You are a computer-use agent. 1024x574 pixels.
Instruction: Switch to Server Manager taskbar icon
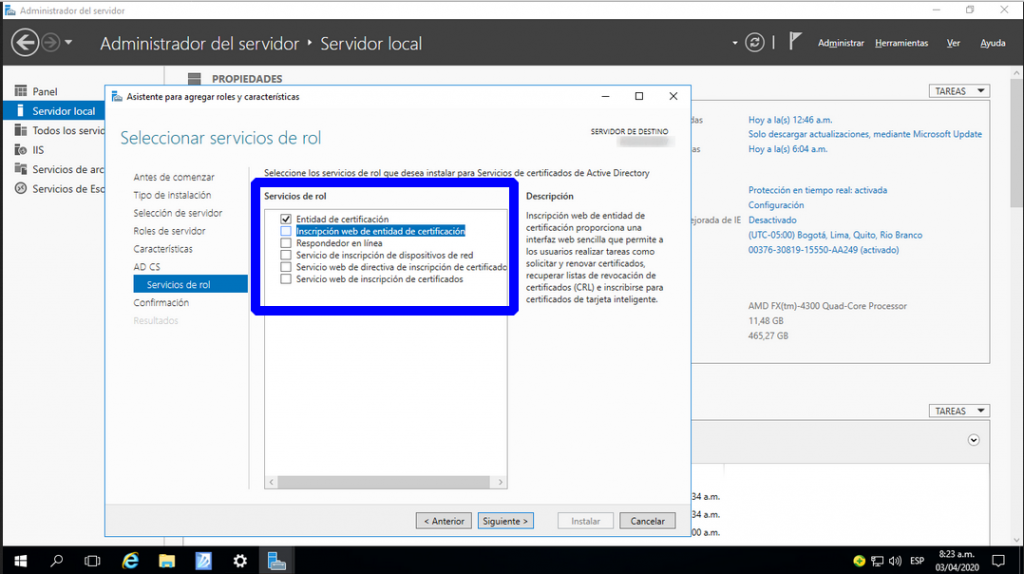click(x=277, y=561)
